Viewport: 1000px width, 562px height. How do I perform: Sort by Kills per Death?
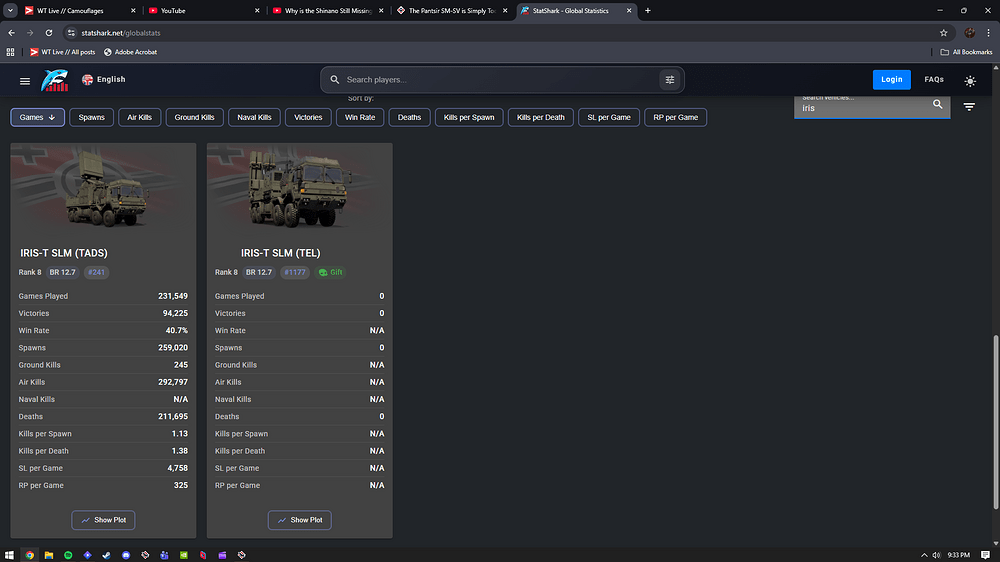541,117
